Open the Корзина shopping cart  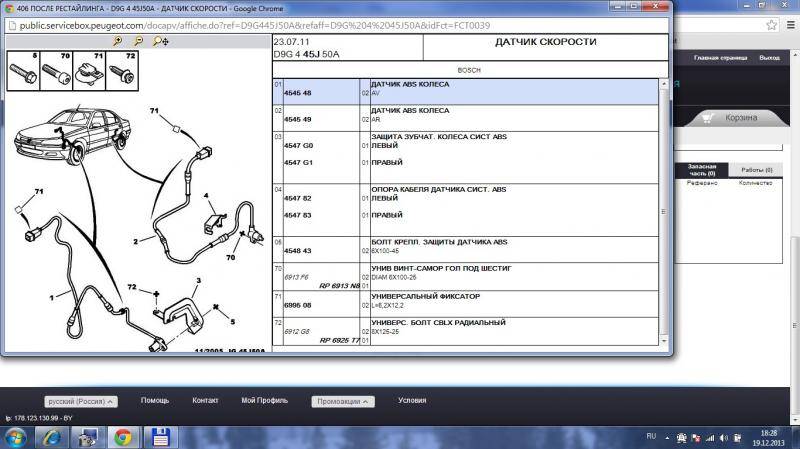[740, 117]
